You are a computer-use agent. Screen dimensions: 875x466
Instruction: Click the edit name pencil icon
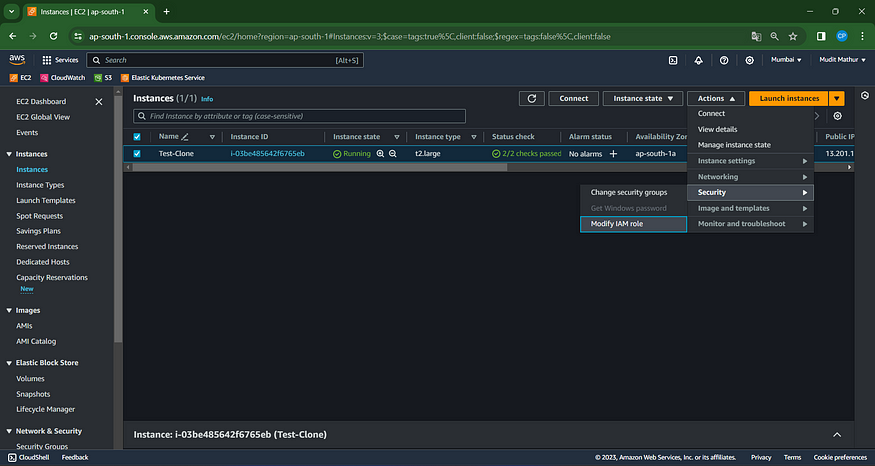tap(185, 137)
